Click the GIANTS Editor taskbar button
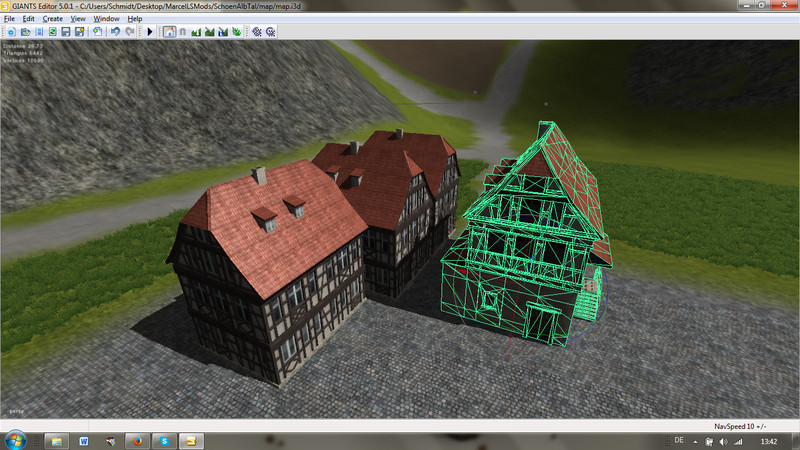 191,441
